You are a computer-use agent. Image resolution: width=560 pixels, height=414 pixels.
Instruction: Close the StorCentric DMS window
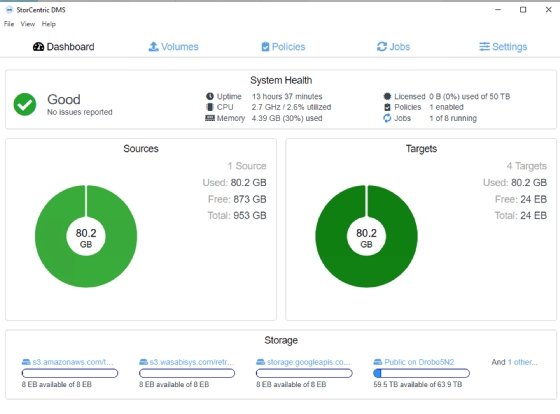[549, 10]
